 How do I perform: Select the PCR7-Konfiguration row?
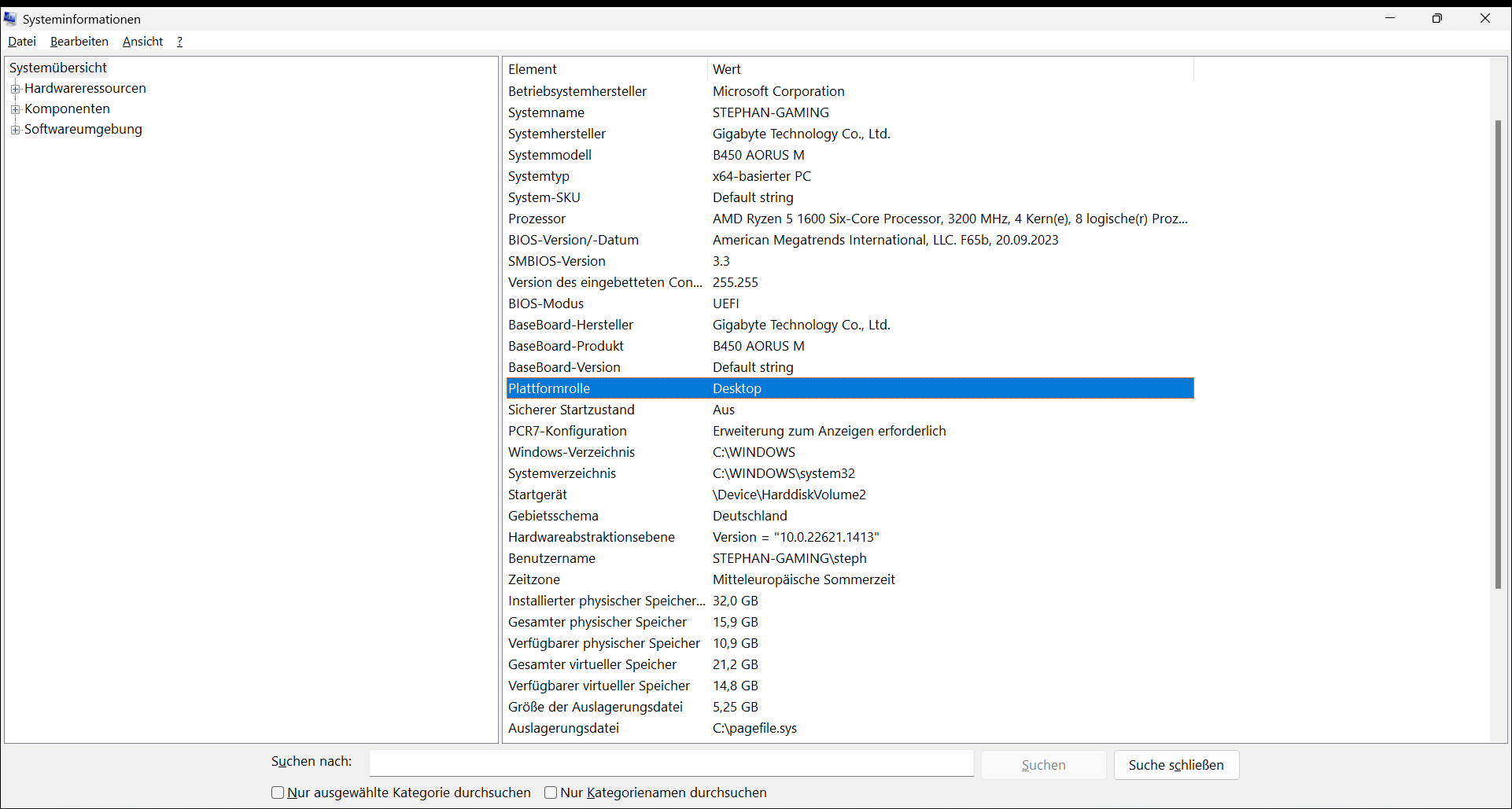pos(850,431)
